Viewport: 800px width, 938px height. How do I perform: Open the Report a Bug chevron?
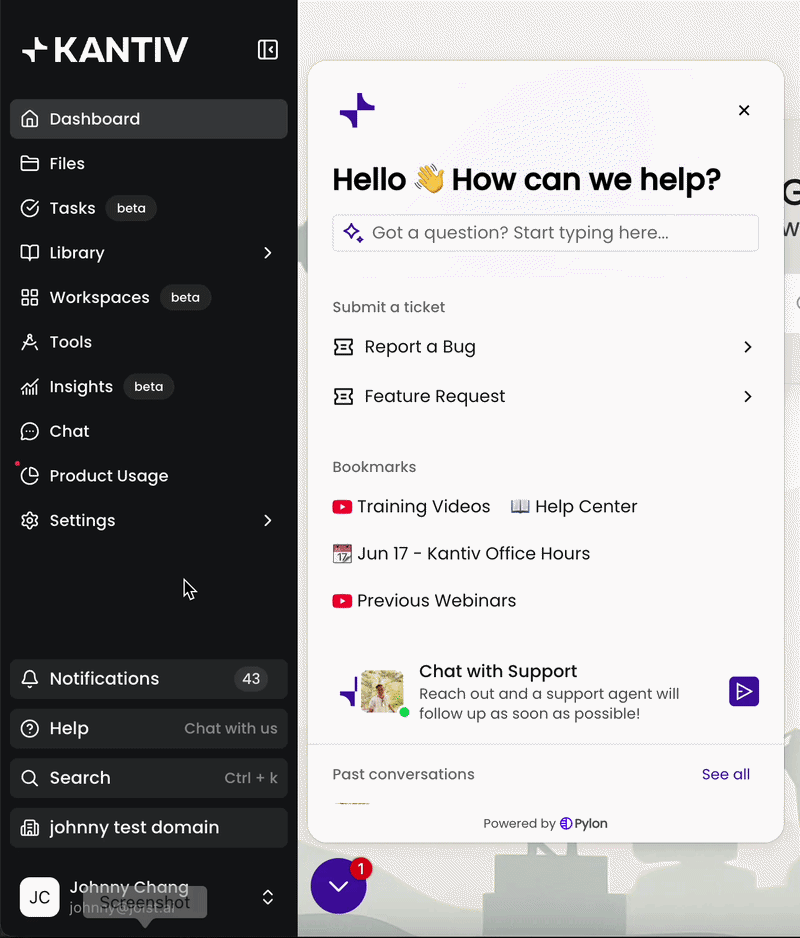pos(747,347)
